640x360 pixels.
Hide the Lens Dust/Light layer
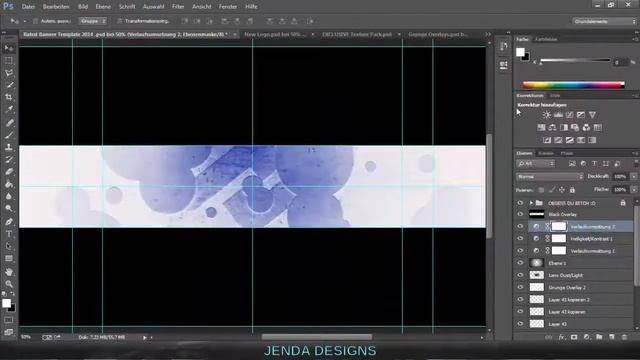coord(520,276)
